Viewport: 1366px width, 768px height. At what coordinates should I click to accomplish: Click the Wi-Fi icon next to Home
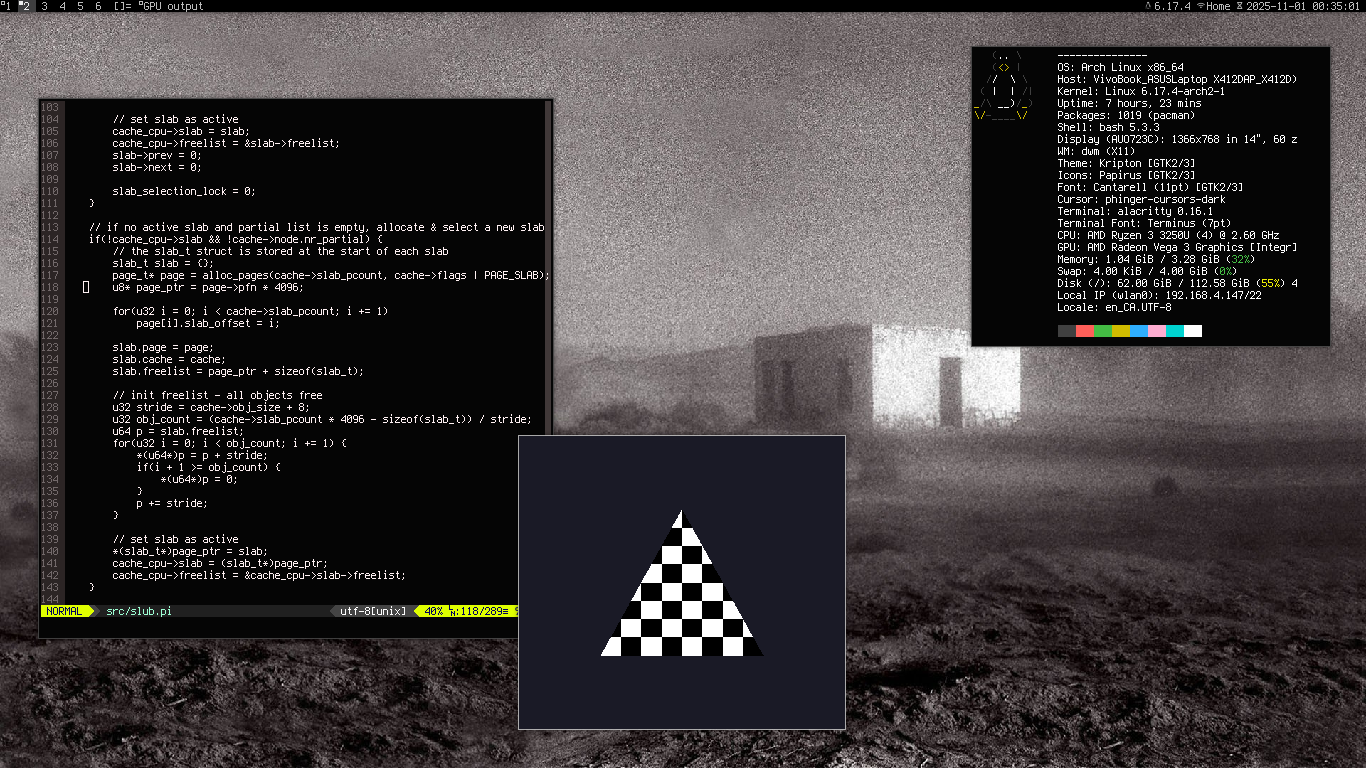tap(1200, 6)
